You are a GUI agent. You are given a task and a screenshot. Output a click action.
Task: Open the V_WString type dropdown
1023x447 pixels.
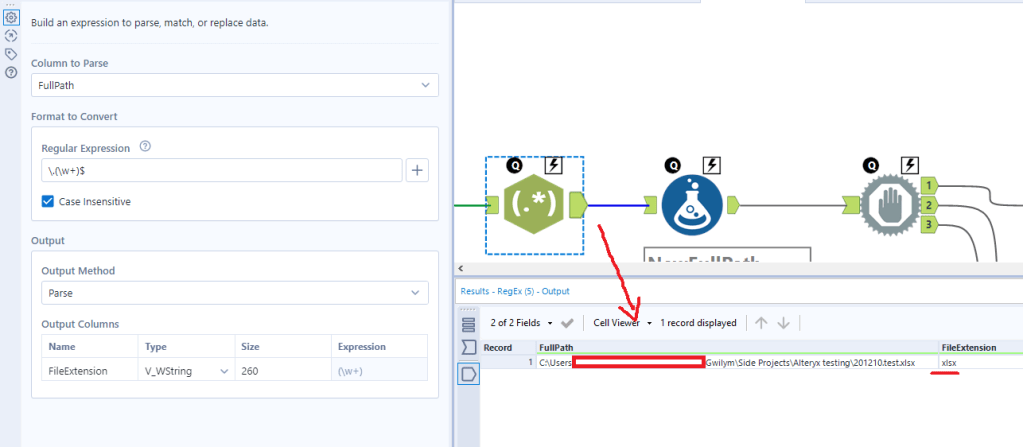click(184, 371)
